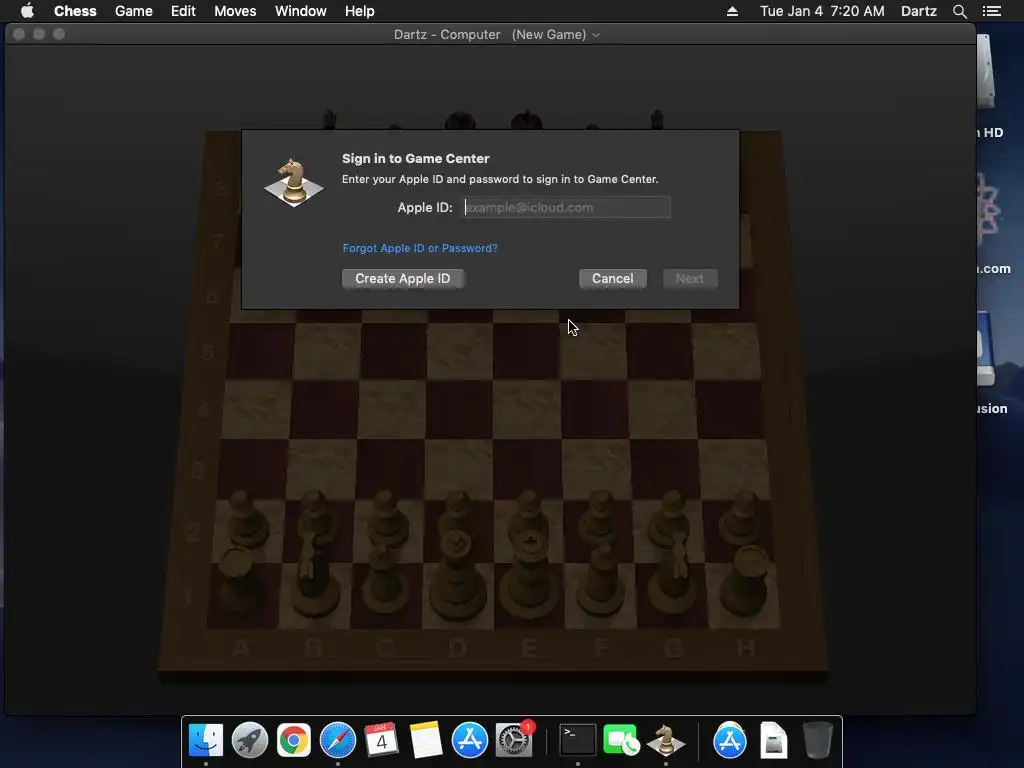Launch Google Chrome from the Dock

click(294, 741)
